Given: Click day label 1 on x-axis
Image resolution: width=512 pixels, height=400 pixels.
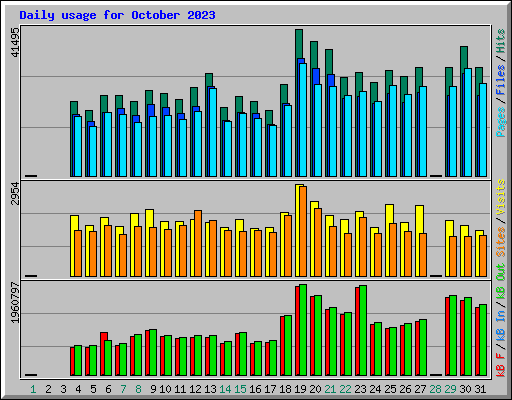Looking at the screenshot, I should [33, 389].
